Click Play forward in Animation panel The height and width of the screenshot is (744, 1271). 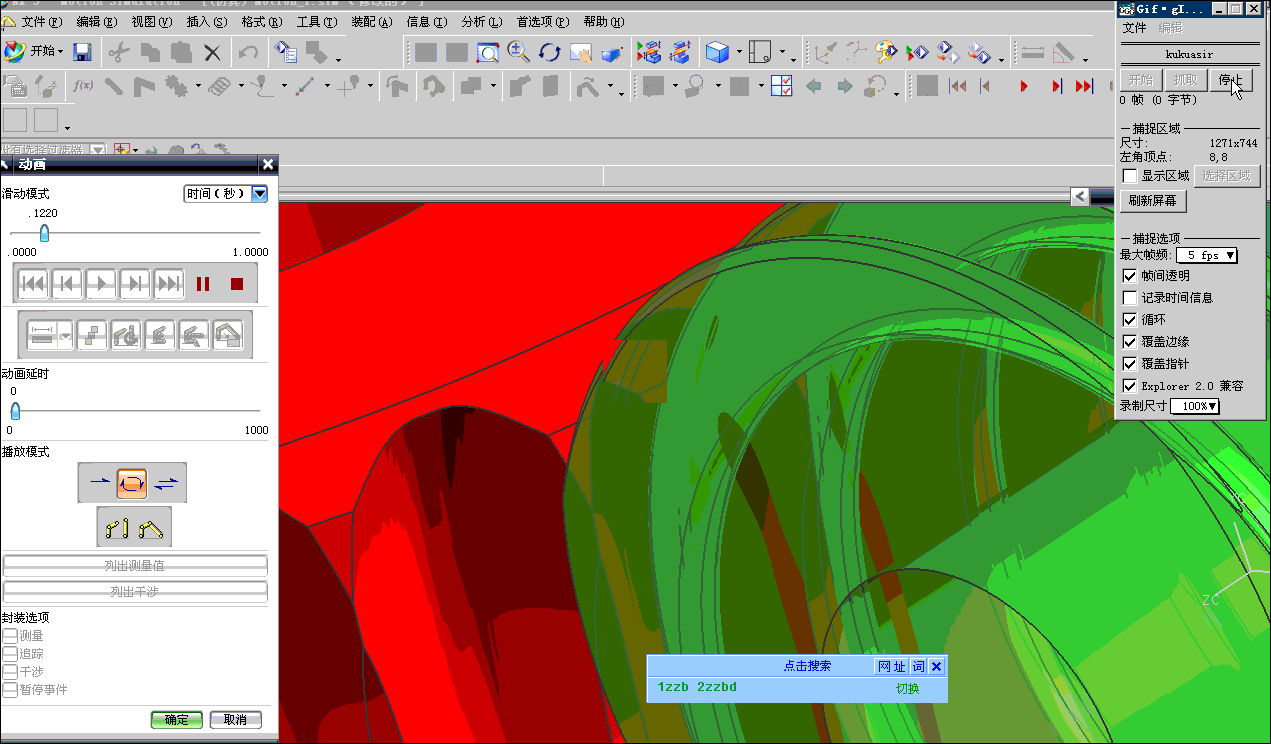pos(101,284)
